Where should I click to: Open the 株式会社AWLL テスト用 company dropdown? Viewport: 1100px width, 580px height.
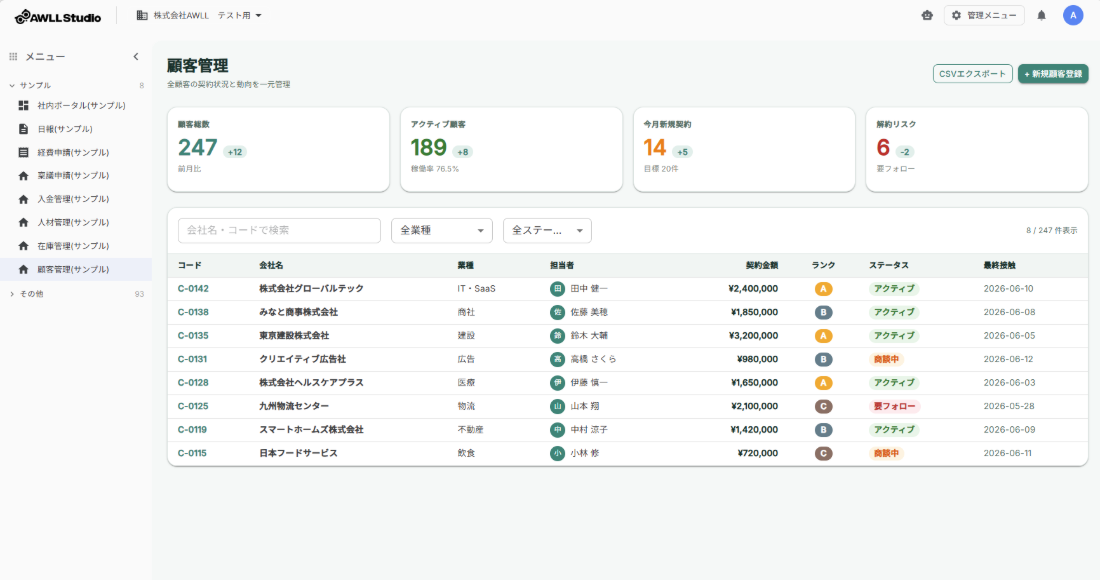(199, 15)
